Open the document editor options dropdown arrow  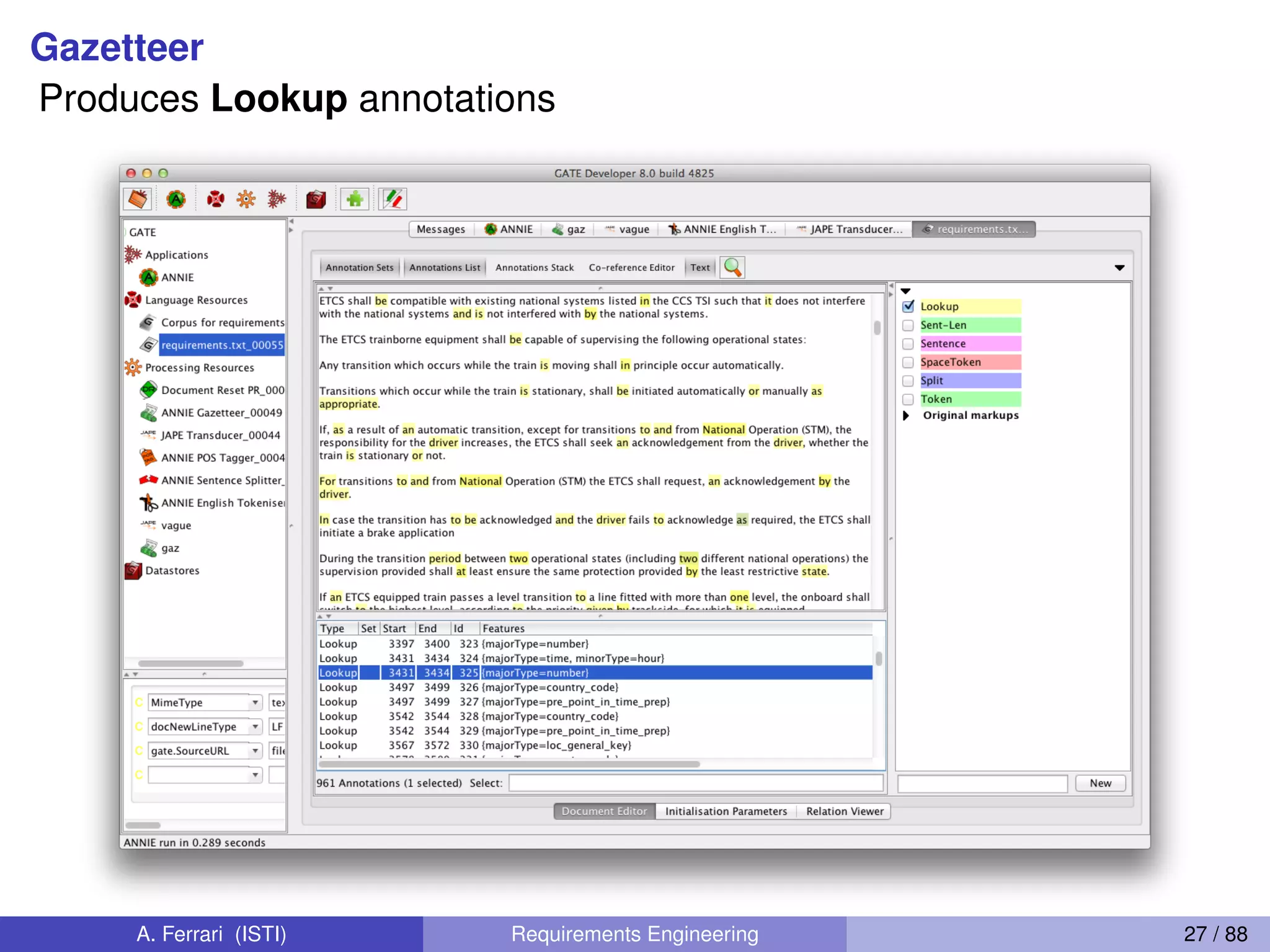point(1119,268)
